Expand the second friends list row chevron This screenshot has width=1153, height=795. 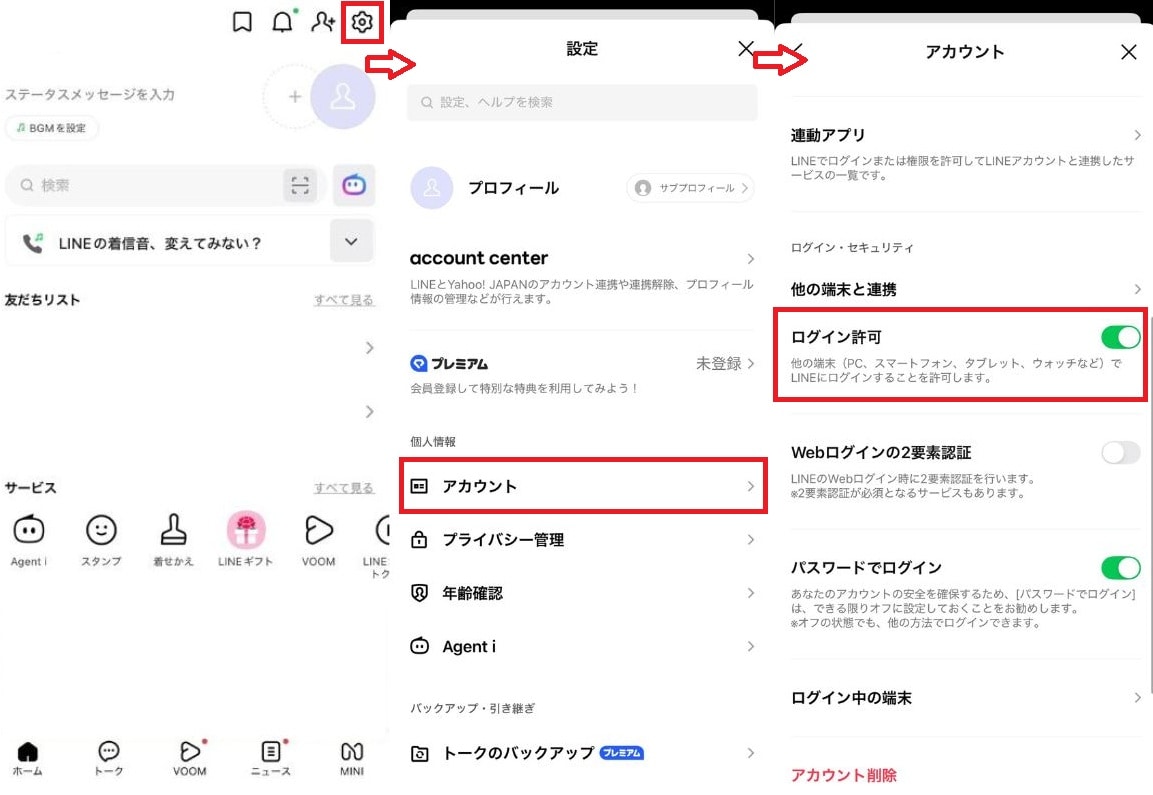pos(369,412)
